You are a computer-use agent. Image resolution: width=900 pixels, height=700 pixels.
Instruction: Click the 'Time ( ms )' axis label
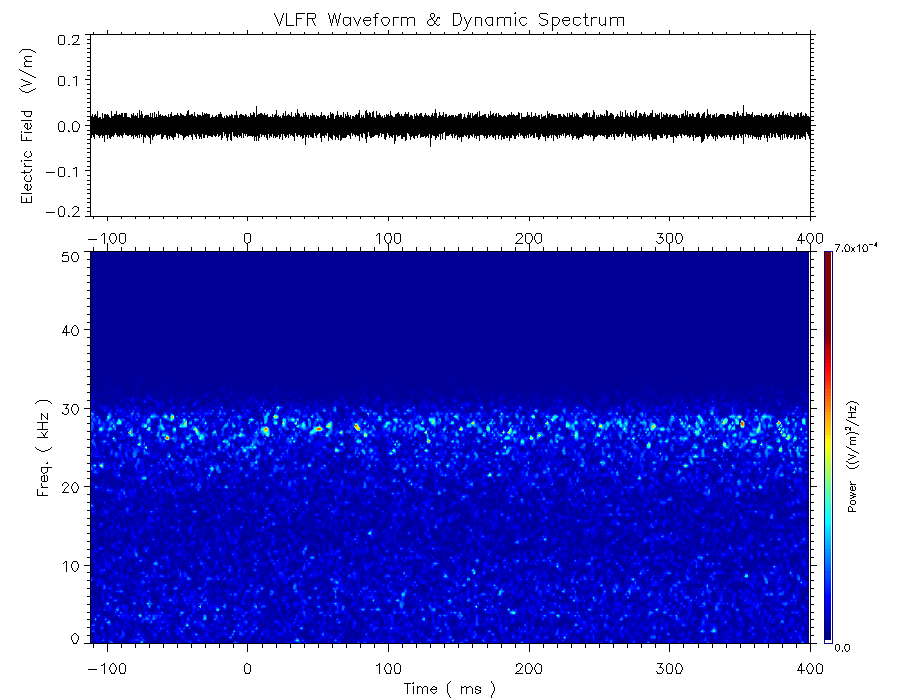(x=449, y=688)
